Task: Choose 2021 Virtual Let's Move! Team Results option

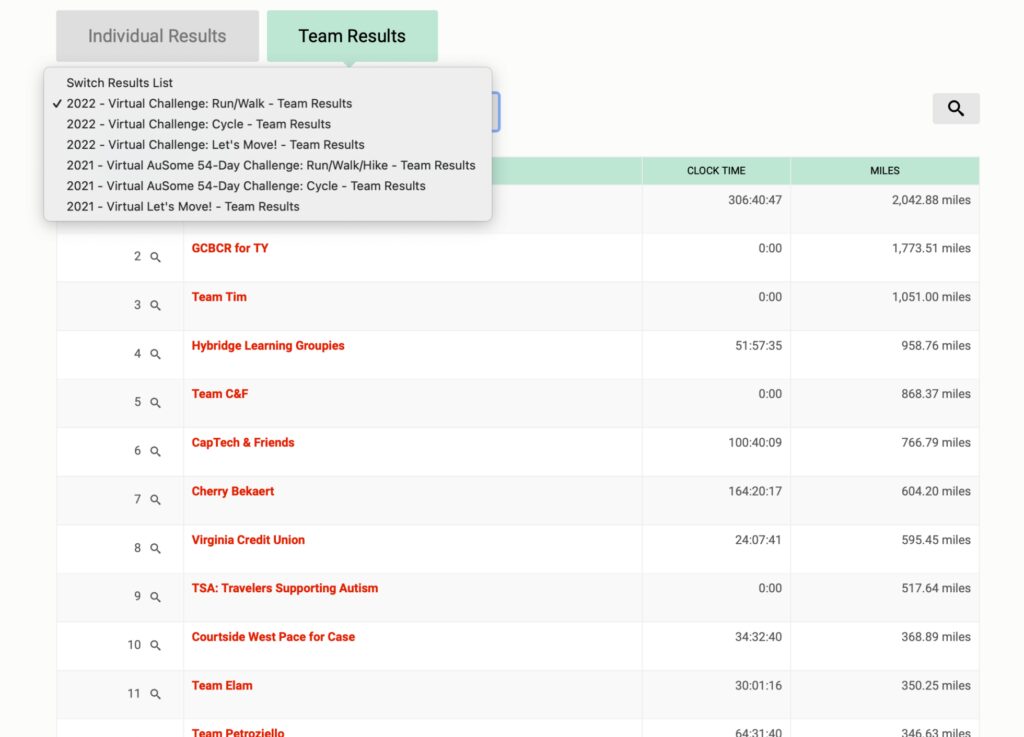Action: click(x=268, y=207)
